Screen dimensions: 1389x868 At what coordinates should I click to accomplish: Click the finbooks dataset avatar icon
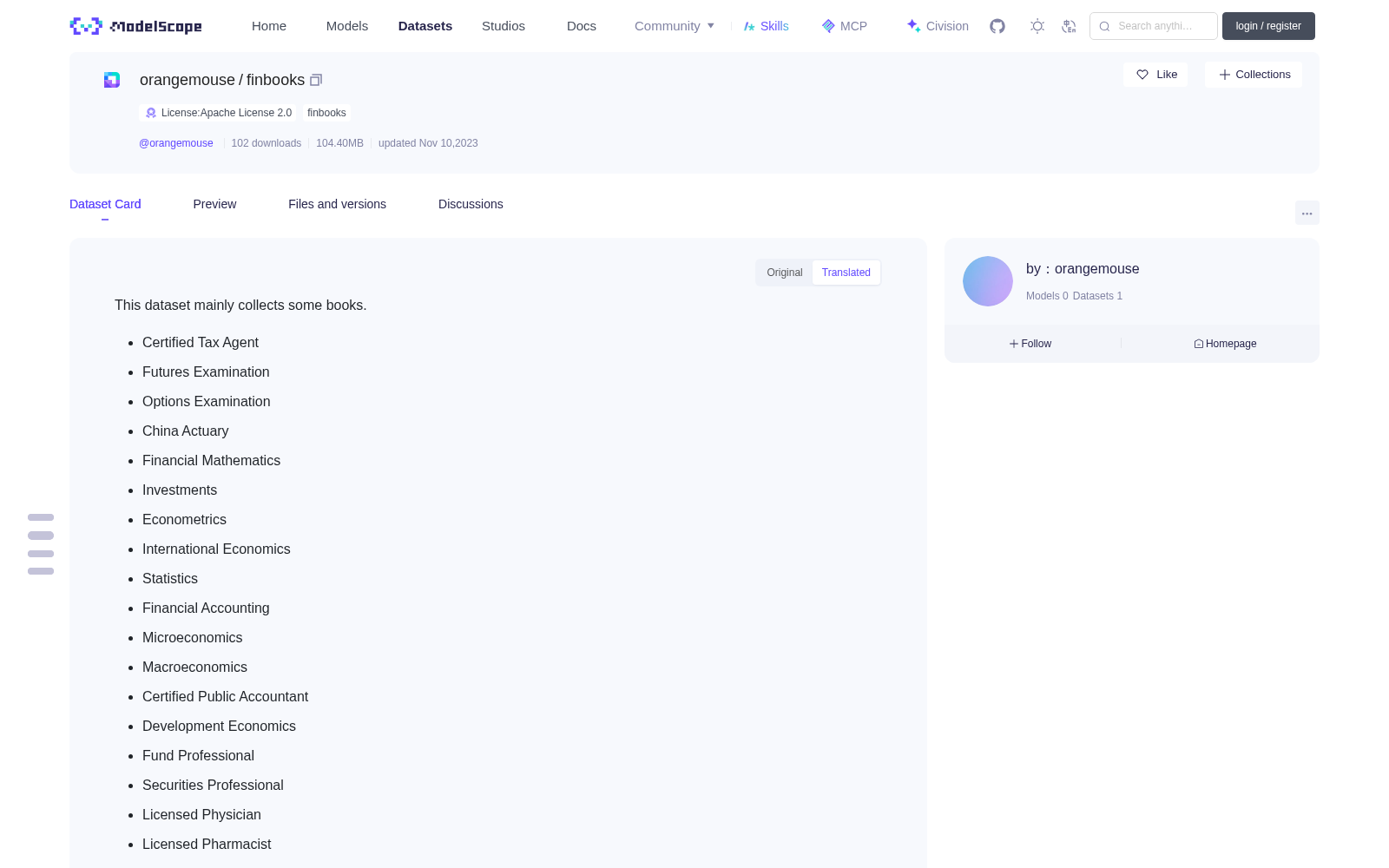point(112,80)
